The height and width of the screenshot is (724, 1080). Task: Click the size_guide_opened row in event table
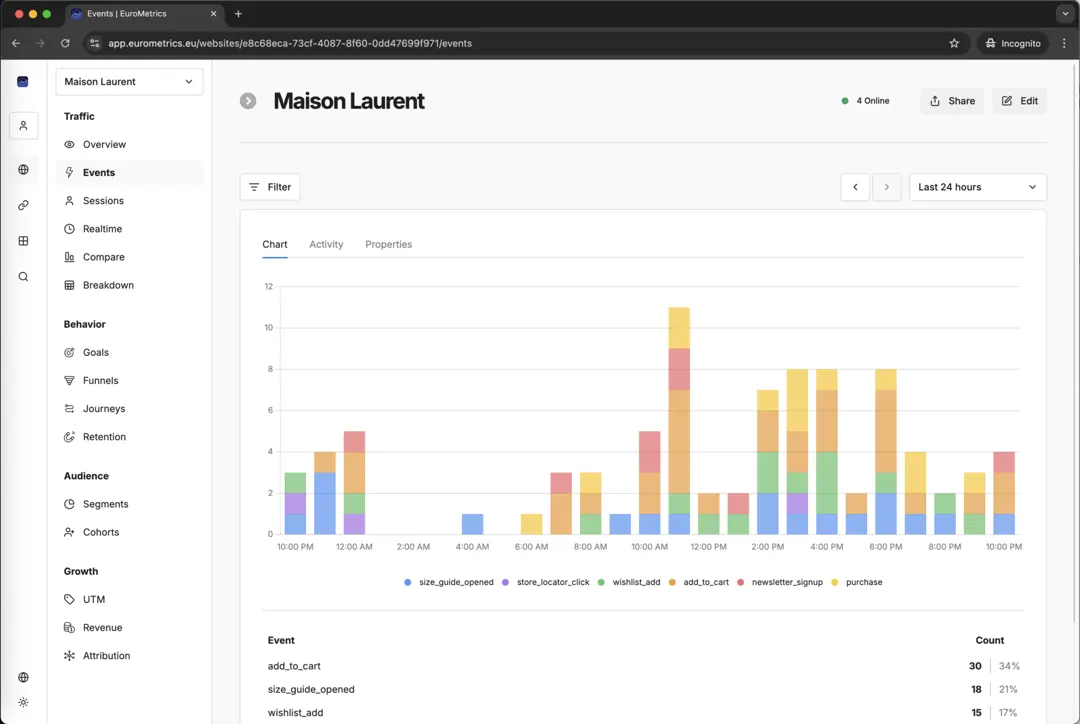(x=643, y=690)
